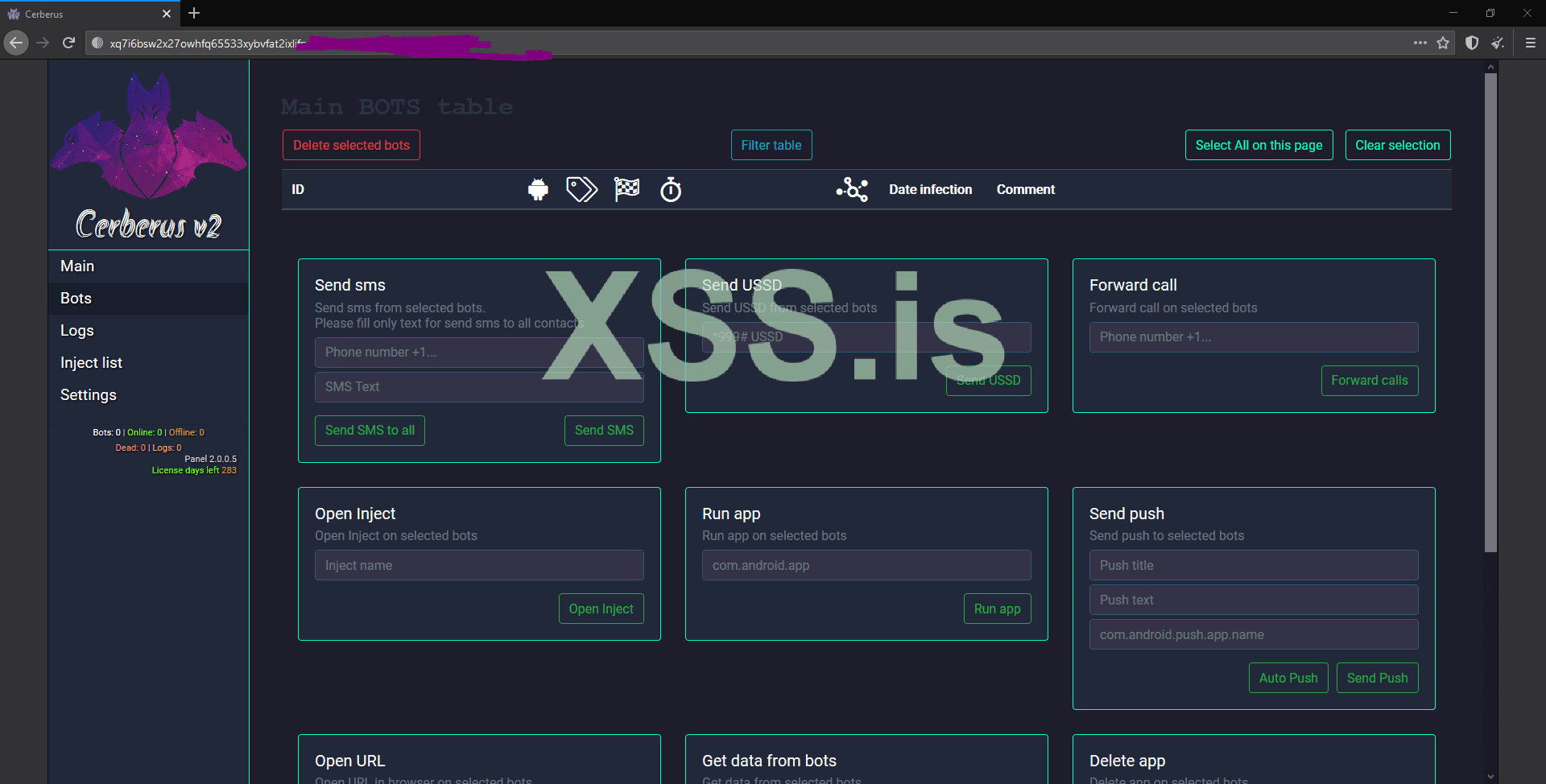The height and width of the screenshot is (784, 1546).
Task: Click the Comment column header
Action: (1025, 190)
